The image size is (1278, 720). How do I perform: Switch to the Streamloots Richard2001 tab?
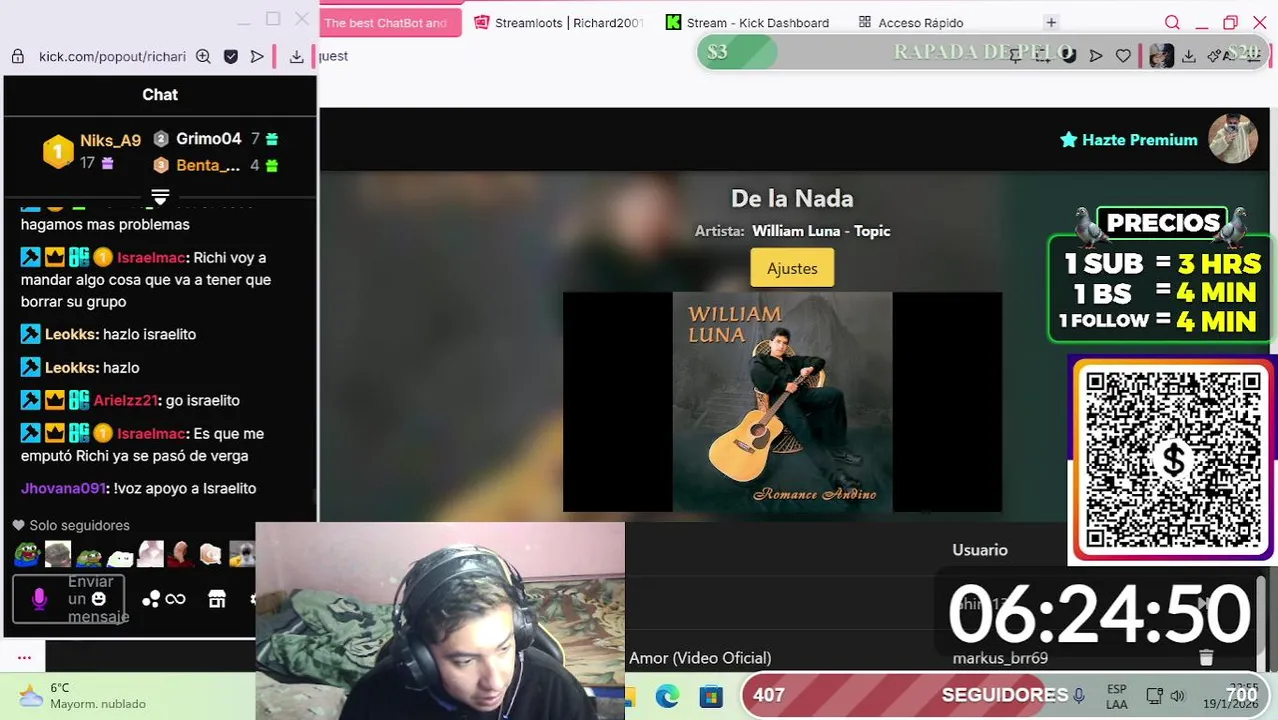[559, 22]
